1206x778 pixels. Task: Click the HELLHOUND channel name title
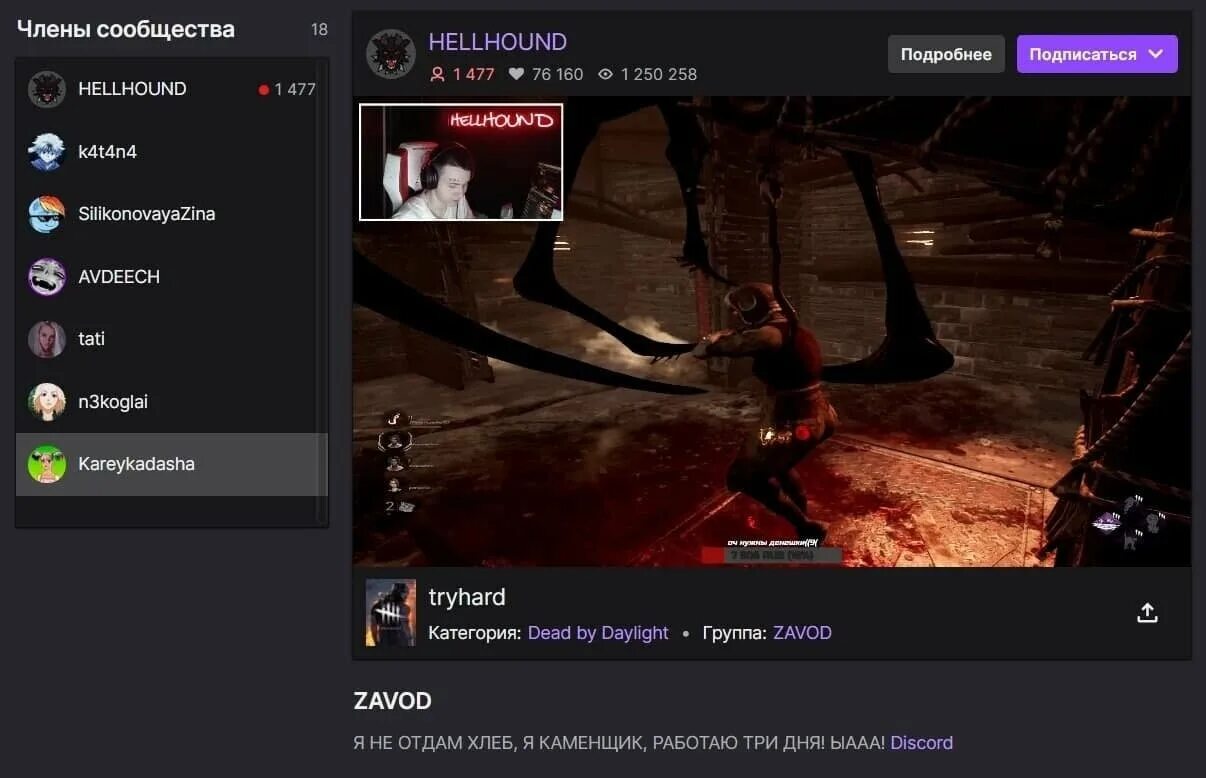pos(497,42)
